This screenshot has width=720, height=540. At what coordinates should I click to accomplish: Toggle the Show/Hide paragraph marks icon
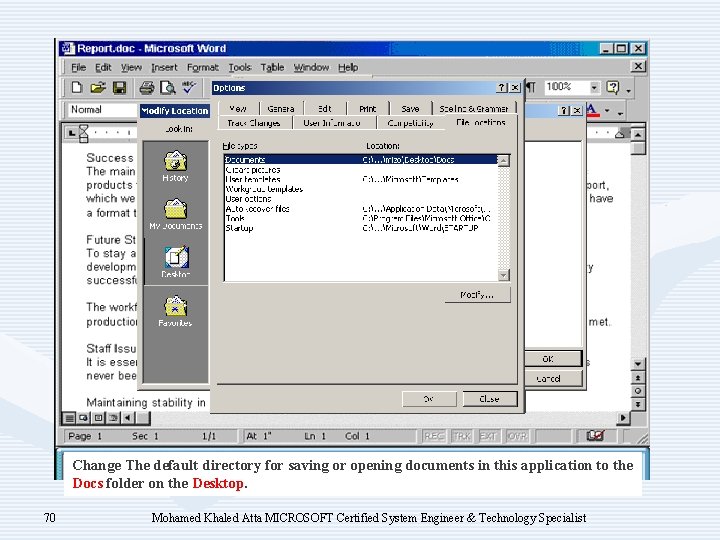[x=531, y=87]
